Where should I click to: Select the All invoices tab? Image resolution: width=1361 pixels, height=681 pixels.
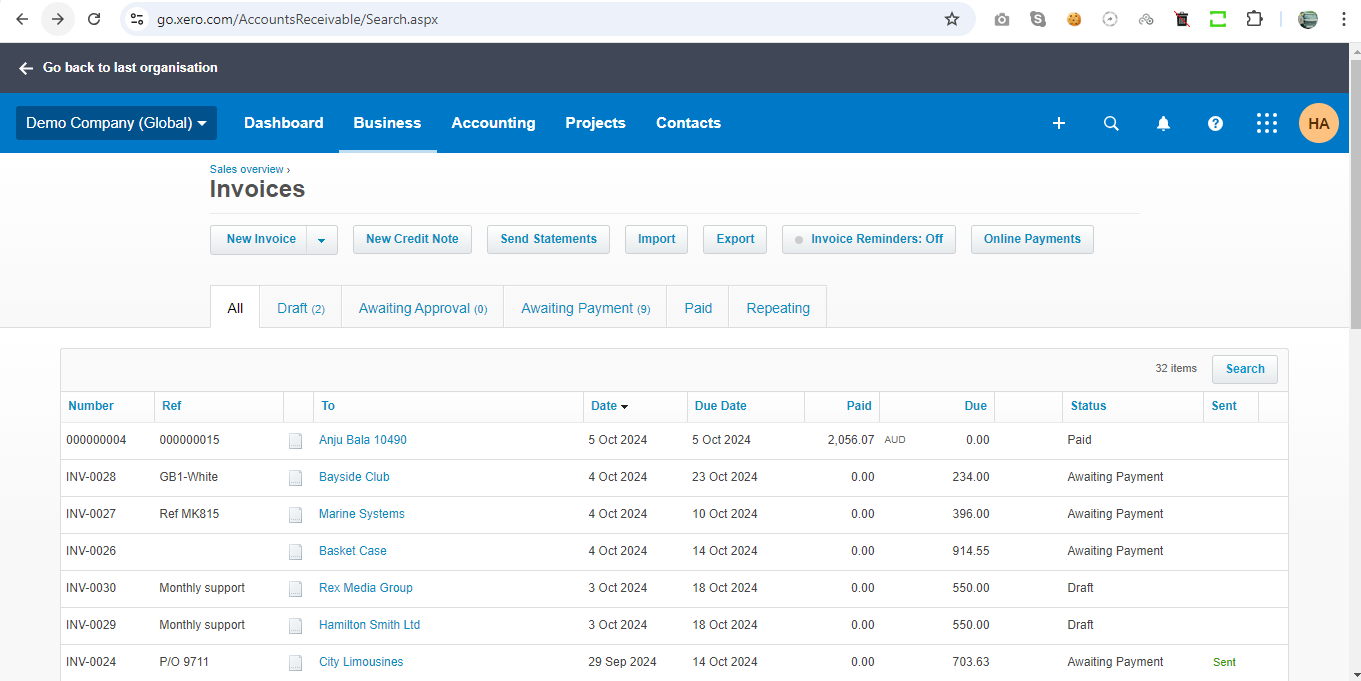point(235,308)
